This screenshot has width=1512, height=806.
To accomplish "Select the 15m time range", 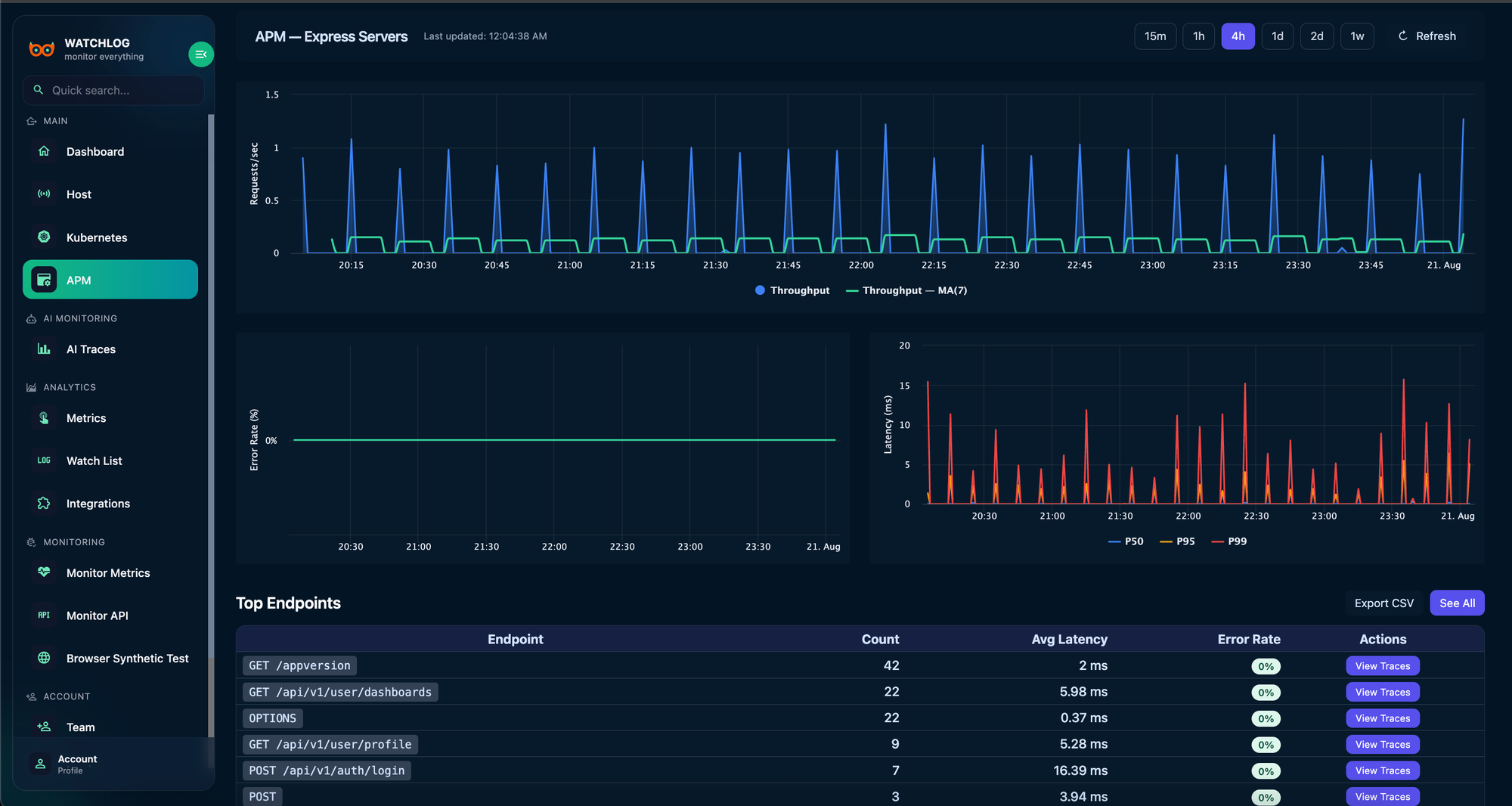I will [x=1154, y=36].
